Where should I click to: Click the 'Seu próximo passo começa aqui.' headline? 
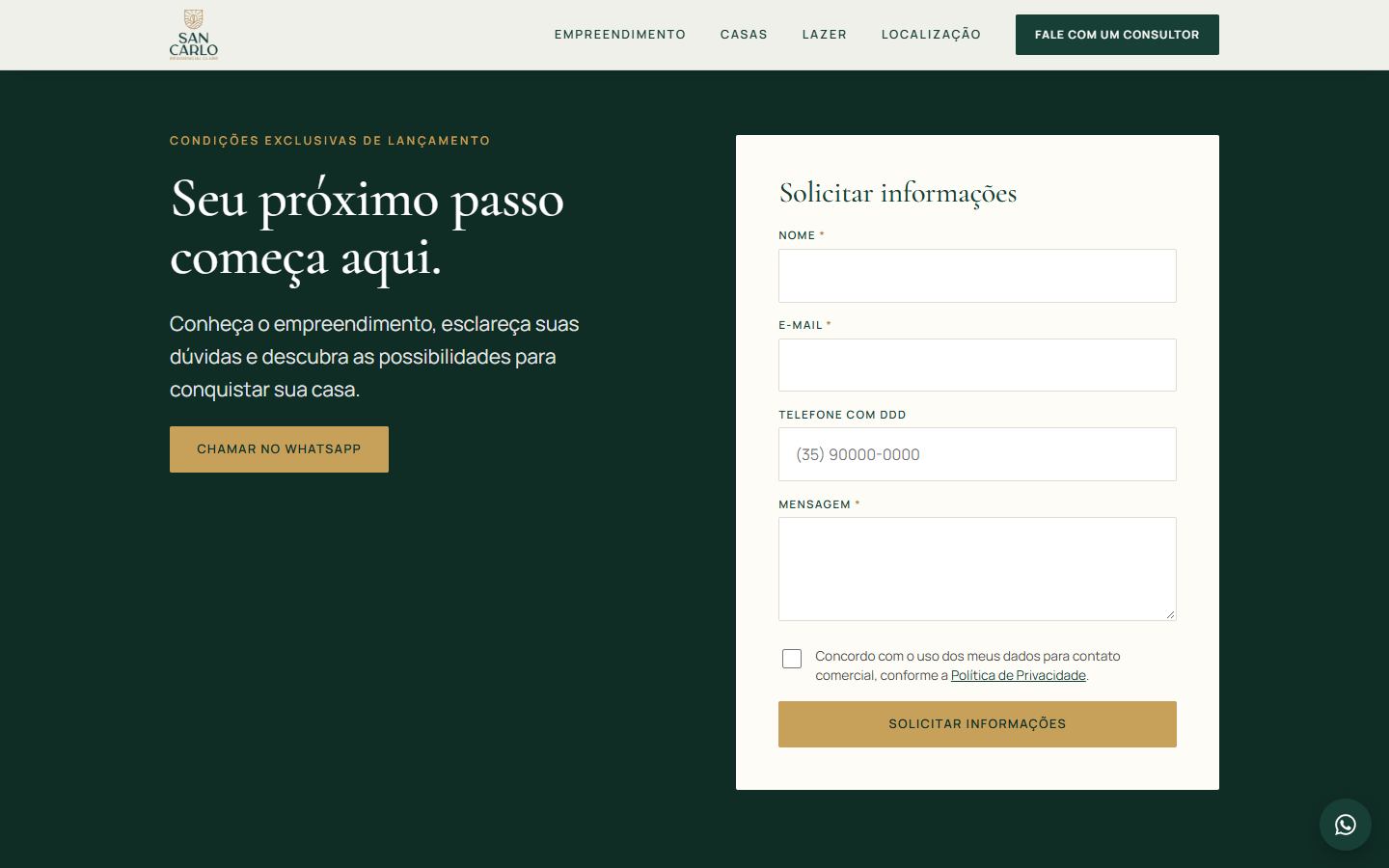[368, 229]
